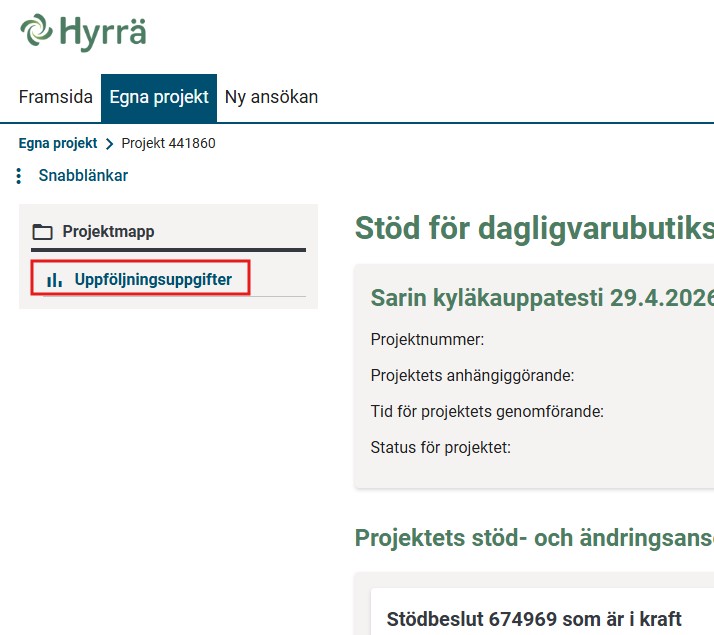Screen dimensions: 714x635
Task: Open the Snabblänkar link
Action: tap(83, 175)
